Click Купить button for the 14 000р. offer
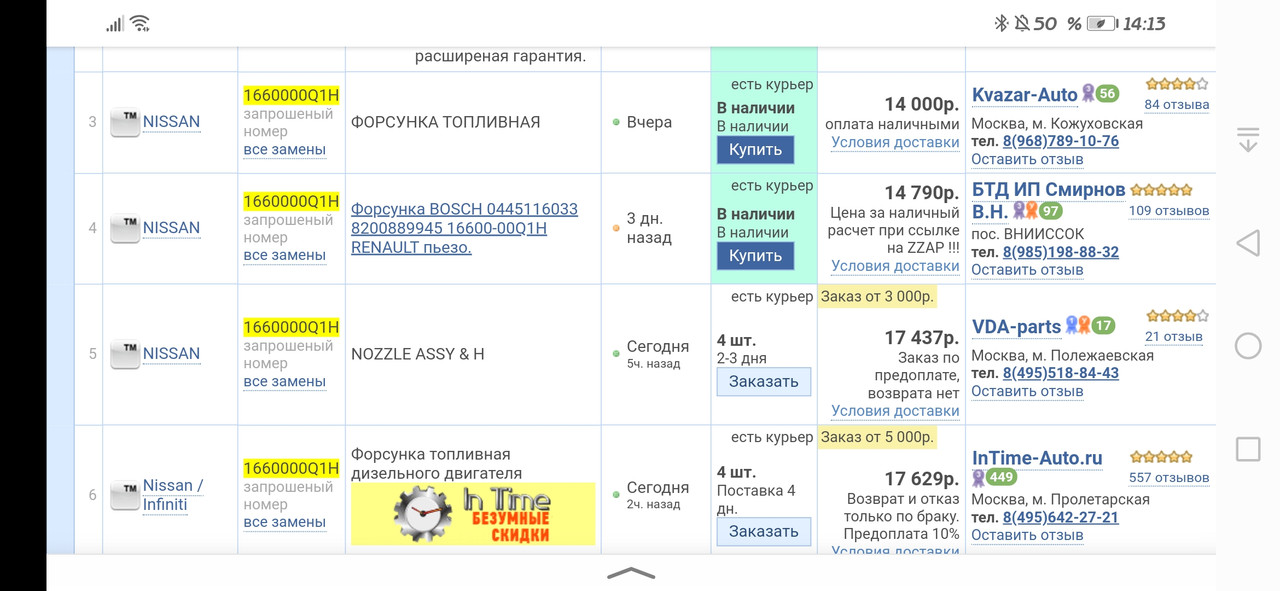1280x591 pixels. [x=755, y=150]
